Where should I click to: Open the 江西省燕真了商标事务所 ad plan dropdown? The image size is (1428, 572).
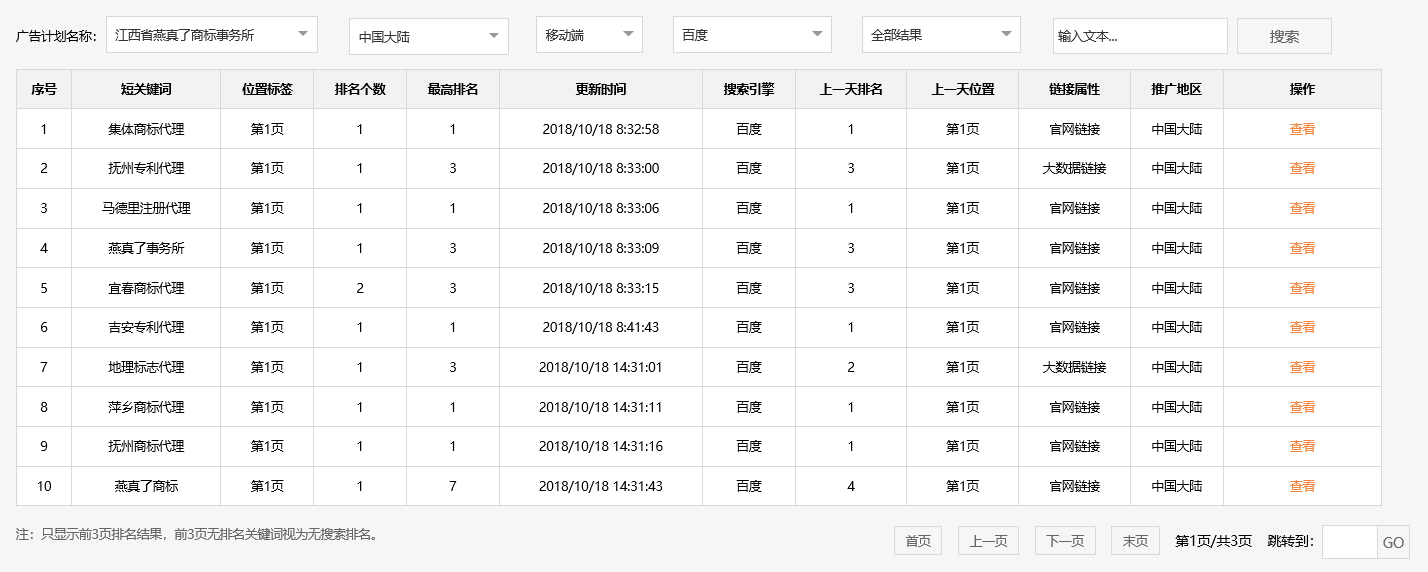coord(212,35)
